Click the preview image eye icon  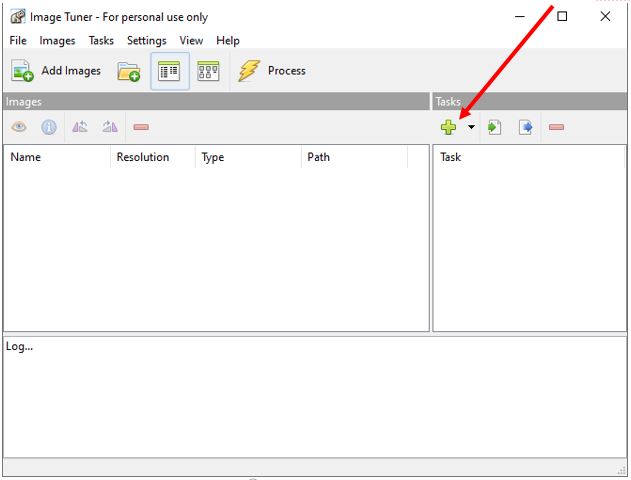[x=19, y=127]
